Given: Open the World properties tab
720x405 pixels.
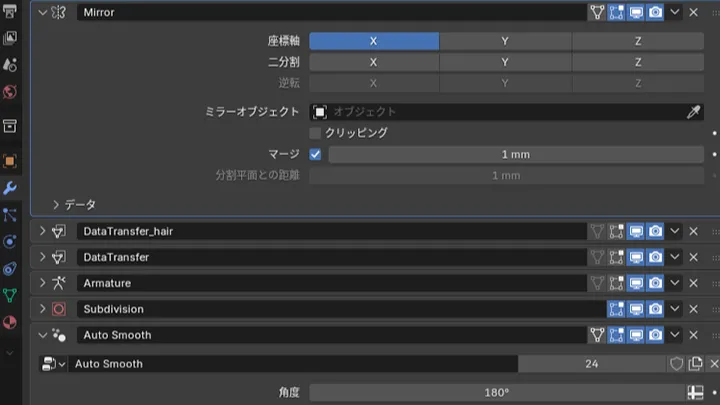Looking at the screenshot, I should pos(10,92).
